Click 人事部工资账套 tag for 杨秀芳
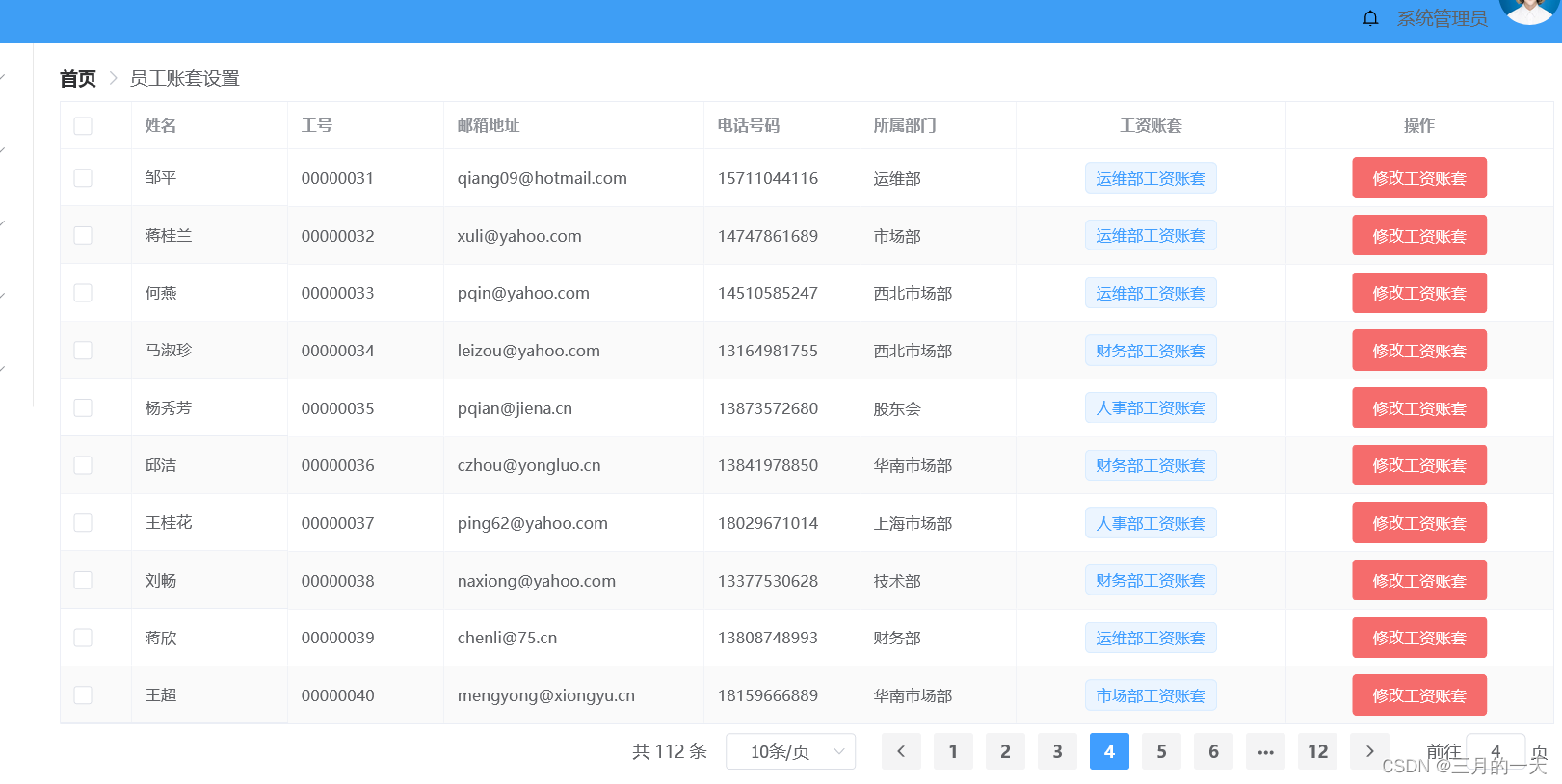This screenshot has width=1562, height=784. coord(1151,407)
